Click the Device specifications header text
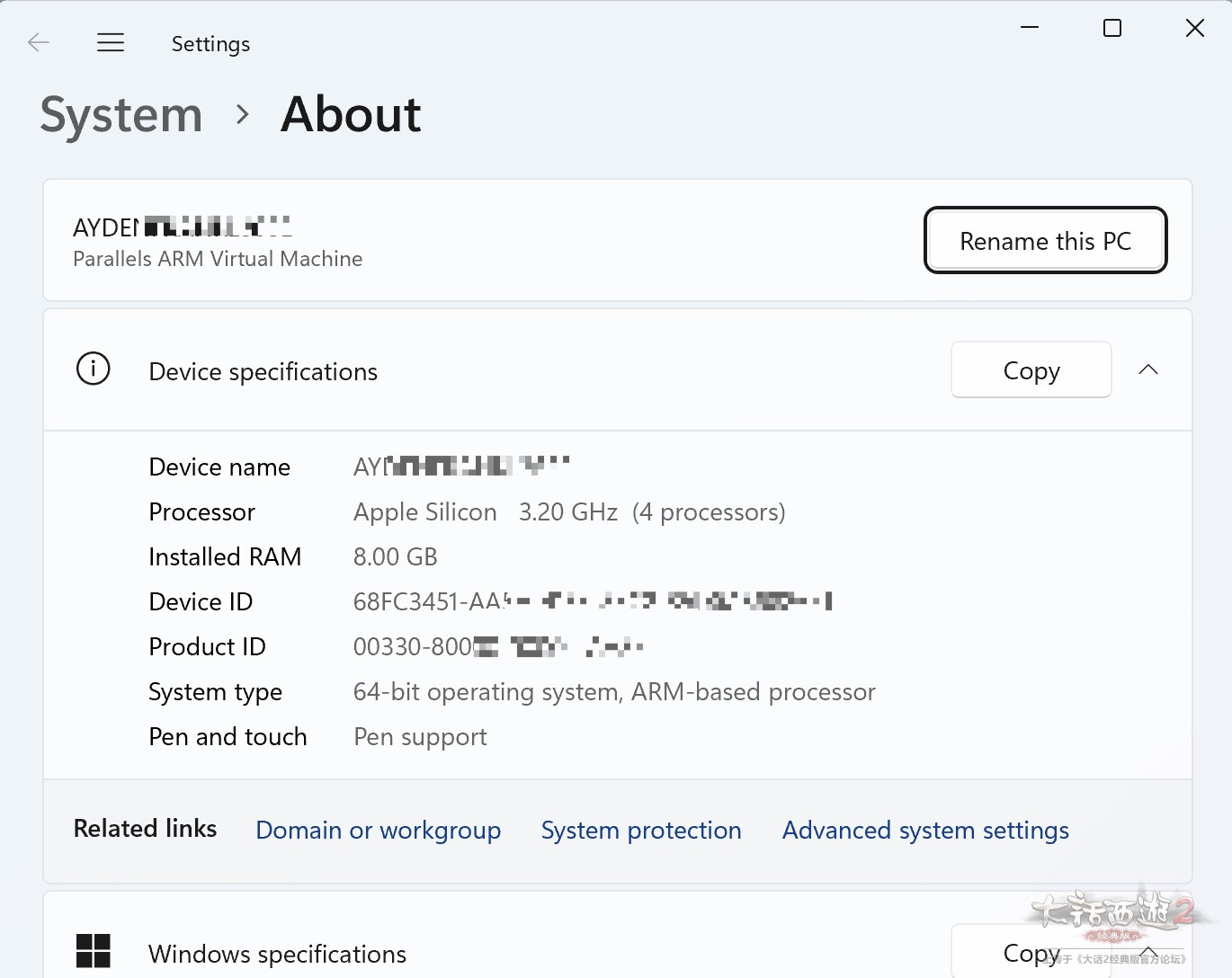 pos(263,371)
